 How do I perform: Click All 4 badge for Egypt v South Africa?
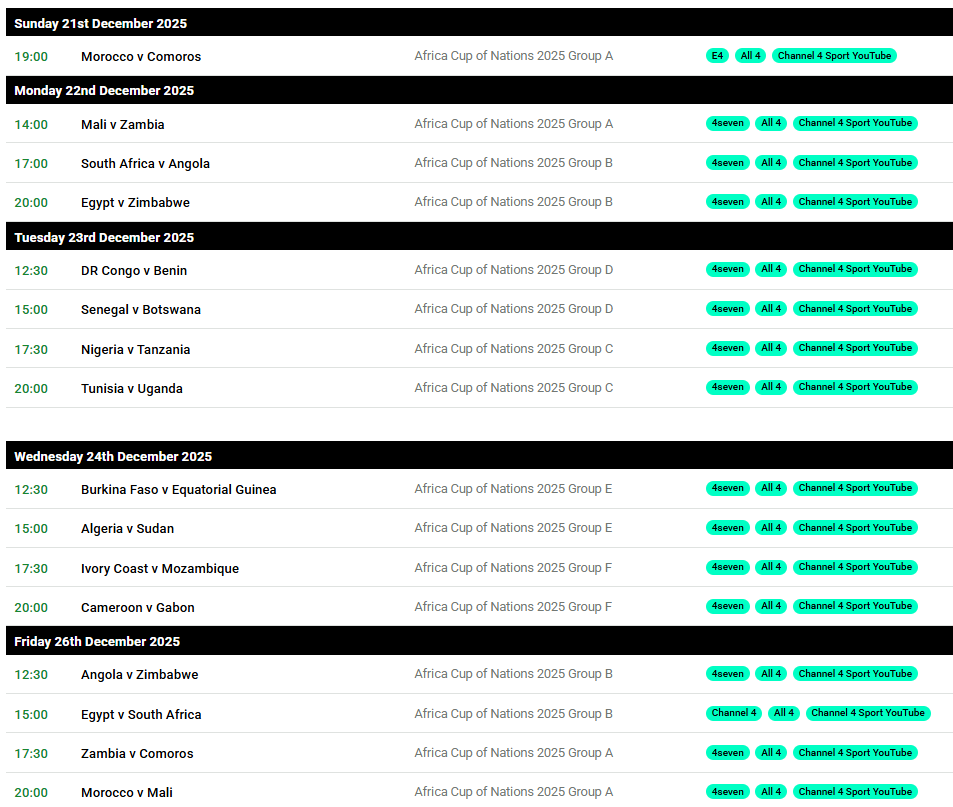tap(784, 713)
